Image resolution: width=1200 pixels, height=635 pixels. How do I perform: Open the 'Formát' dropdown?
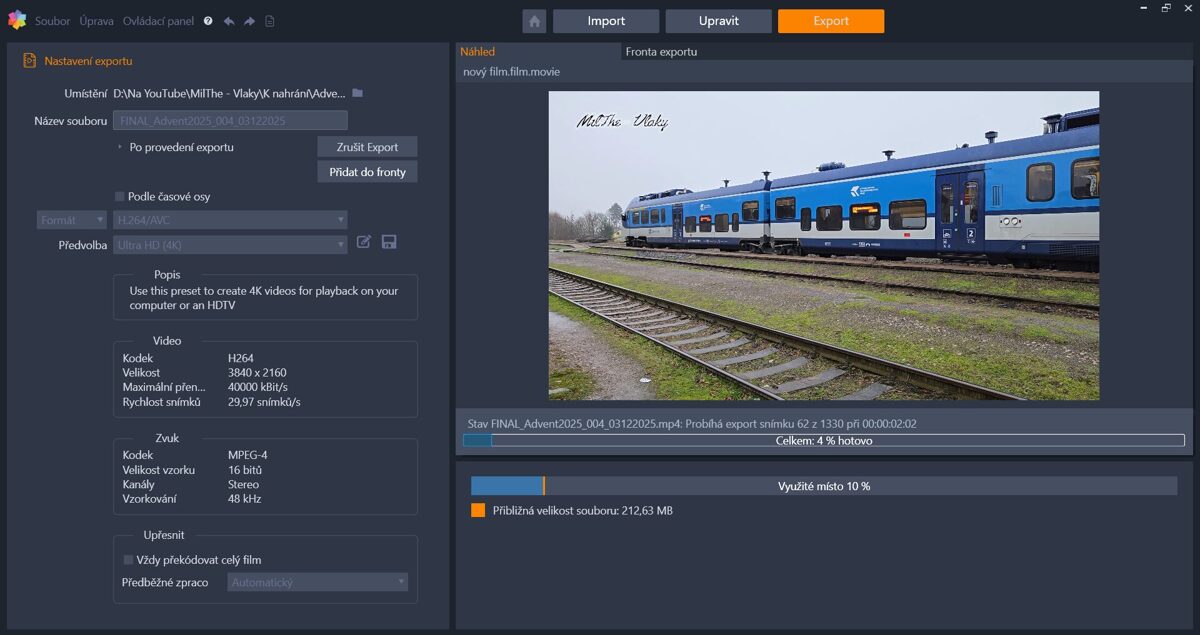(72, 220)
